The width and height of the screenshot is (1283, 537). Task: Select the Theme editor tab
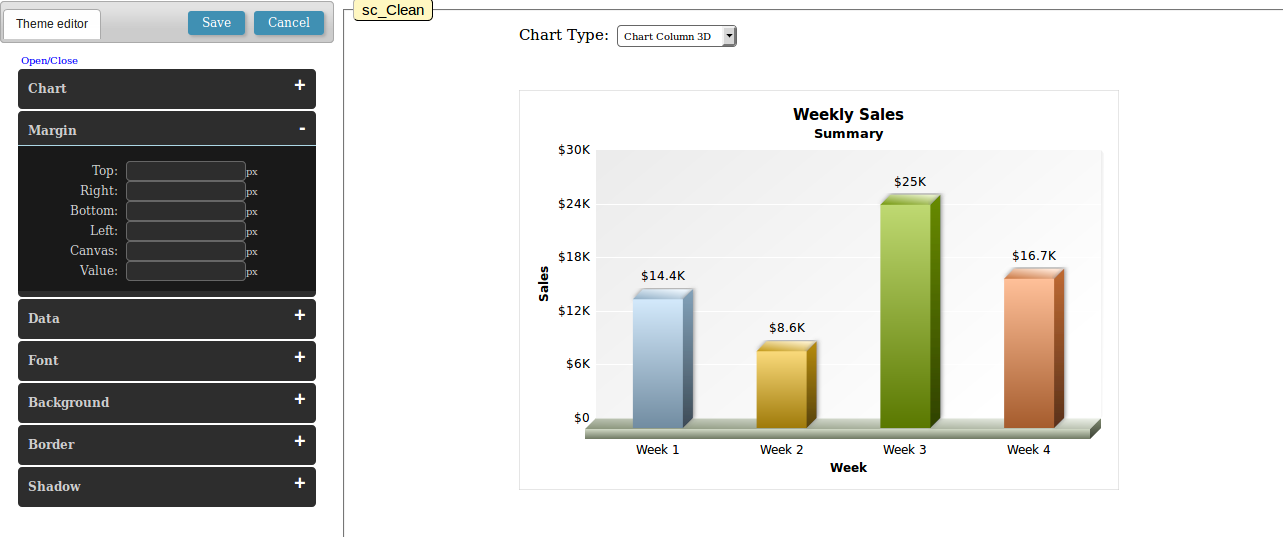coord(52,24)
